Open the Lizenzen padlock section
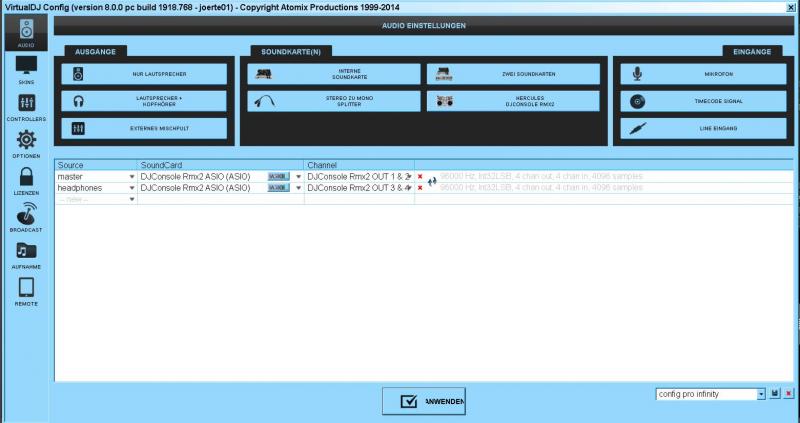 [26, 182]
